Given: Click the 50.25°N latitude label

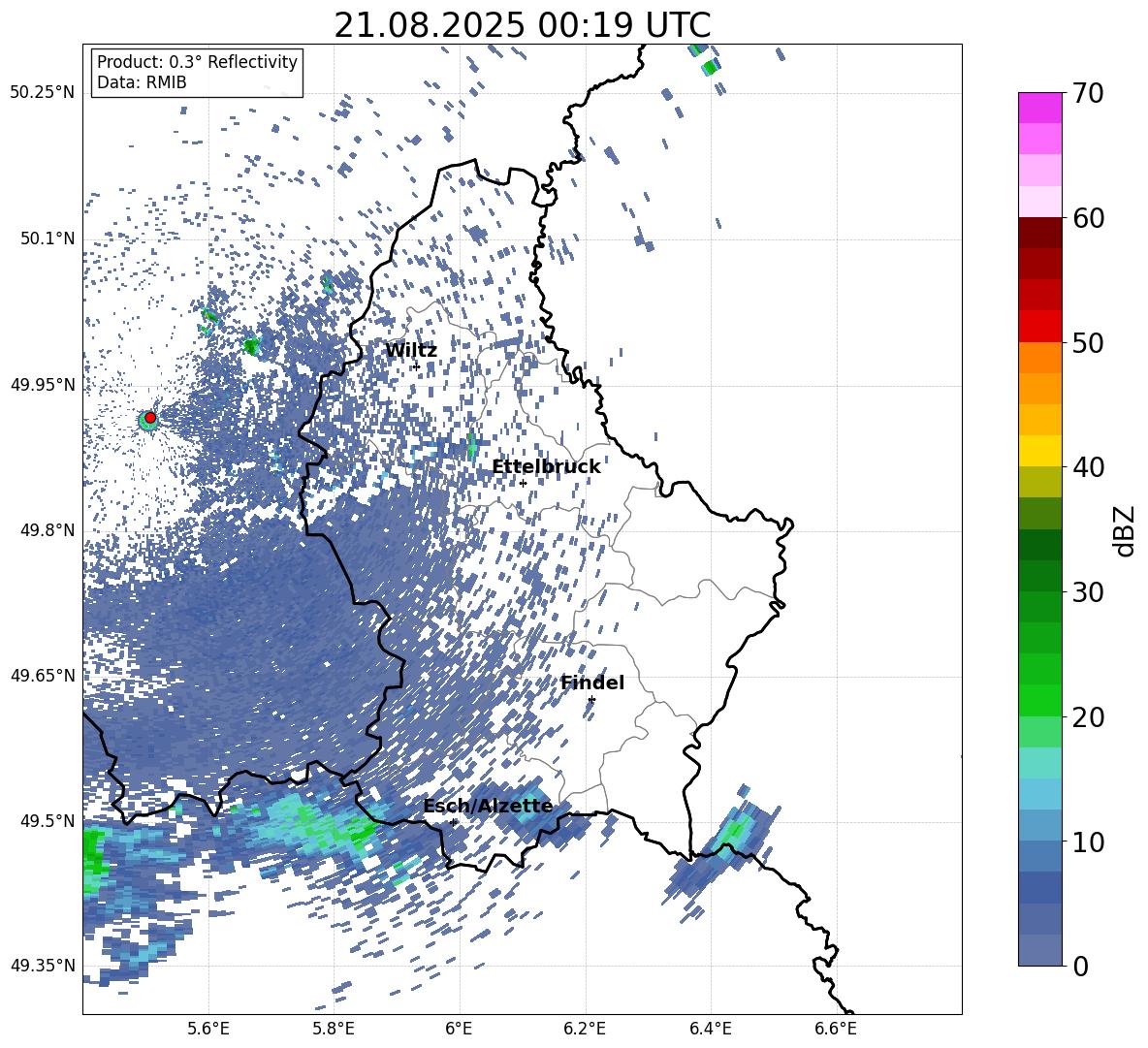Looking at the screenshot, I should 42,93.
